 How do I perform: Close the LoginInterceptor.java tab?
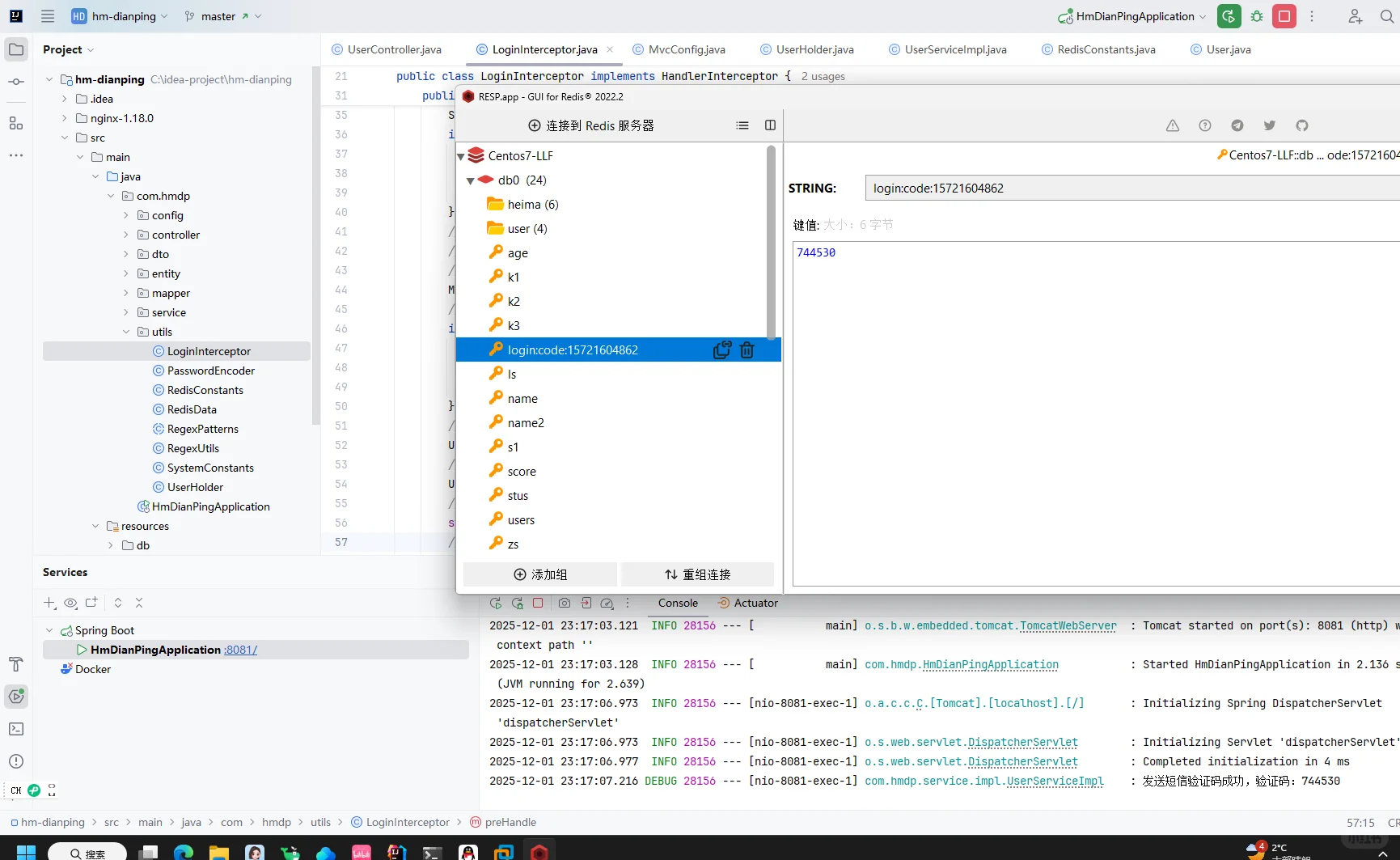[x=610, y=49]
